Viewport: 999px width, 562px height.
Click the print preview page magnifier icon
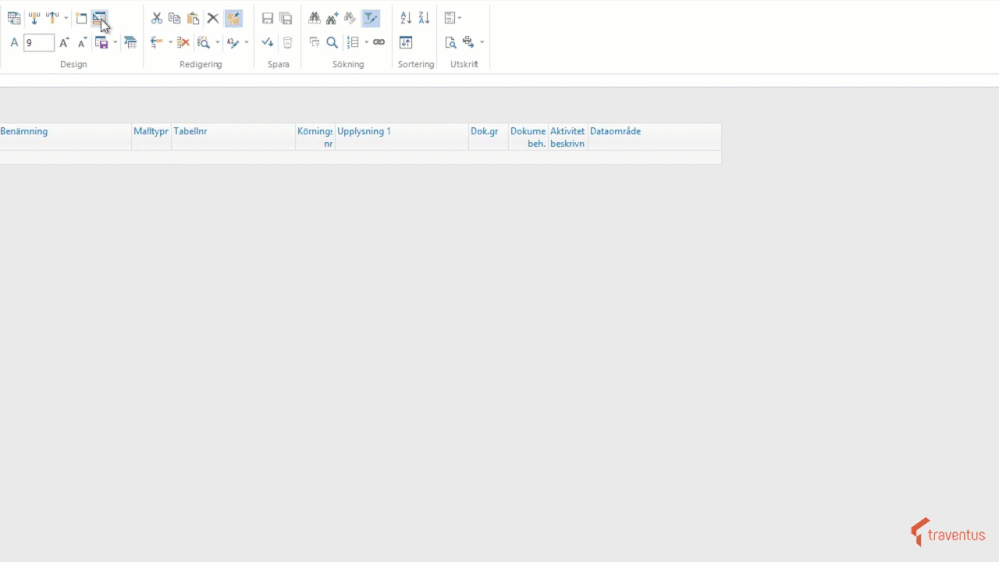point(450,43)
